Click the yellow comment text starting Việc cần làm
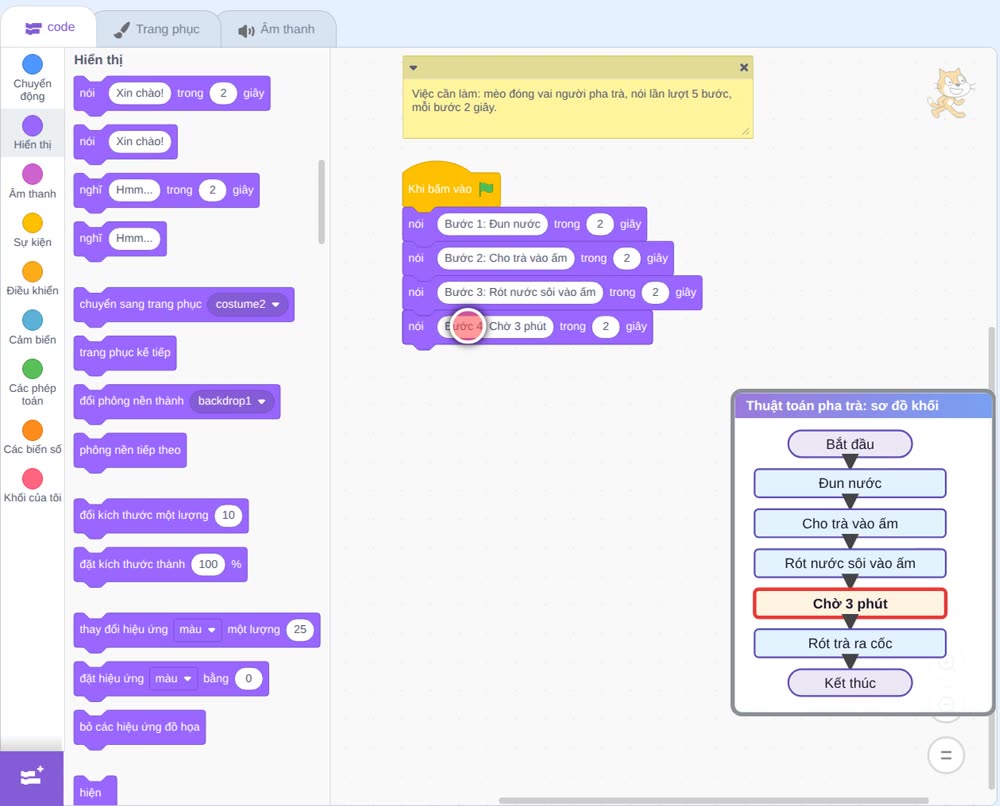Image resolution: width=1000 pixels, height=806 pixels. pyautogui.click(x=571, y=101)
